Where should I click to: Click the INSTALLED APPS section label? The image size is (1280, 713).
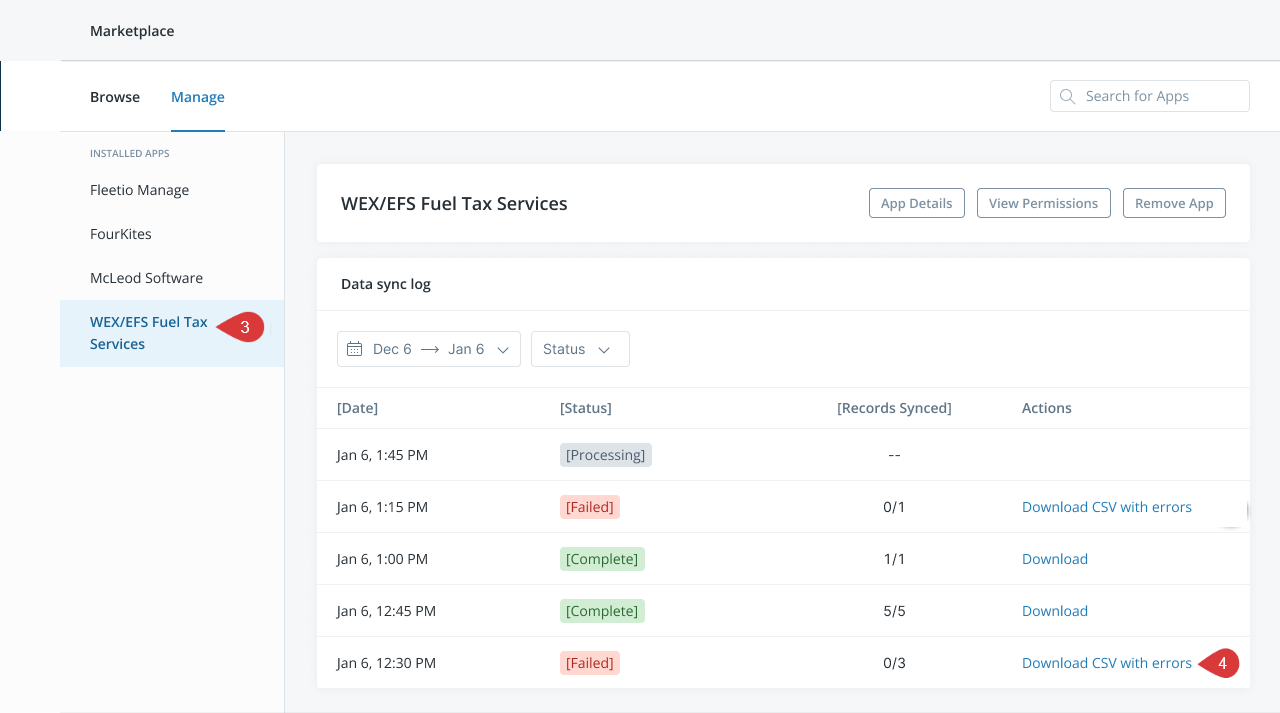point(130,153)
